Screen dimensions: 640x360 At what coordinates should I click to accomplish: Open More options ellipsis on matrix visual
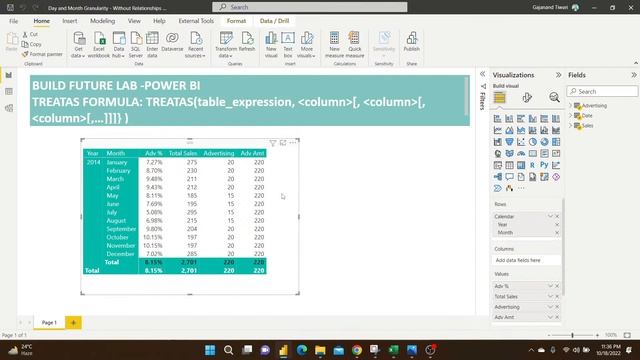293,143
